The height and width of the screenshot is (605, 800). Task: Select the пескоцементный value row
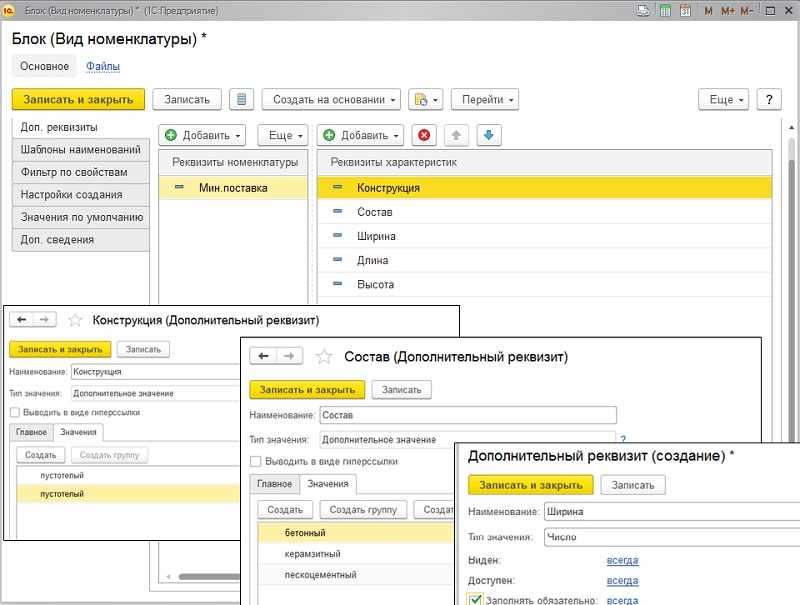coord(356,574)
